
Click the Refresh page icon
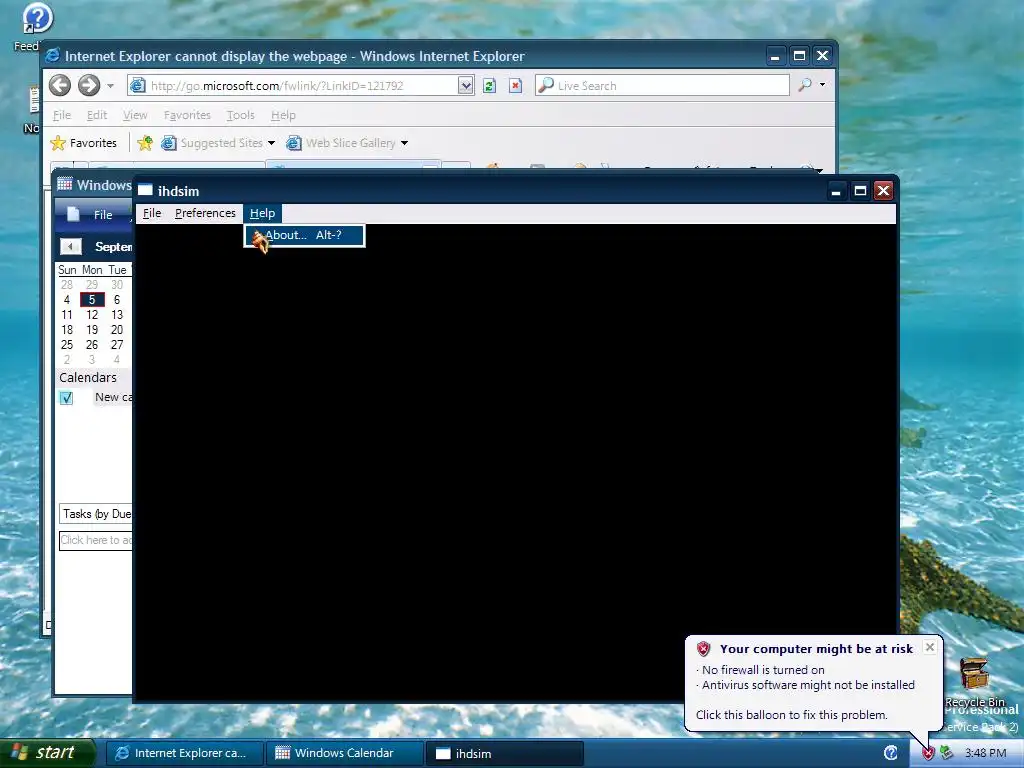(489, 86)
